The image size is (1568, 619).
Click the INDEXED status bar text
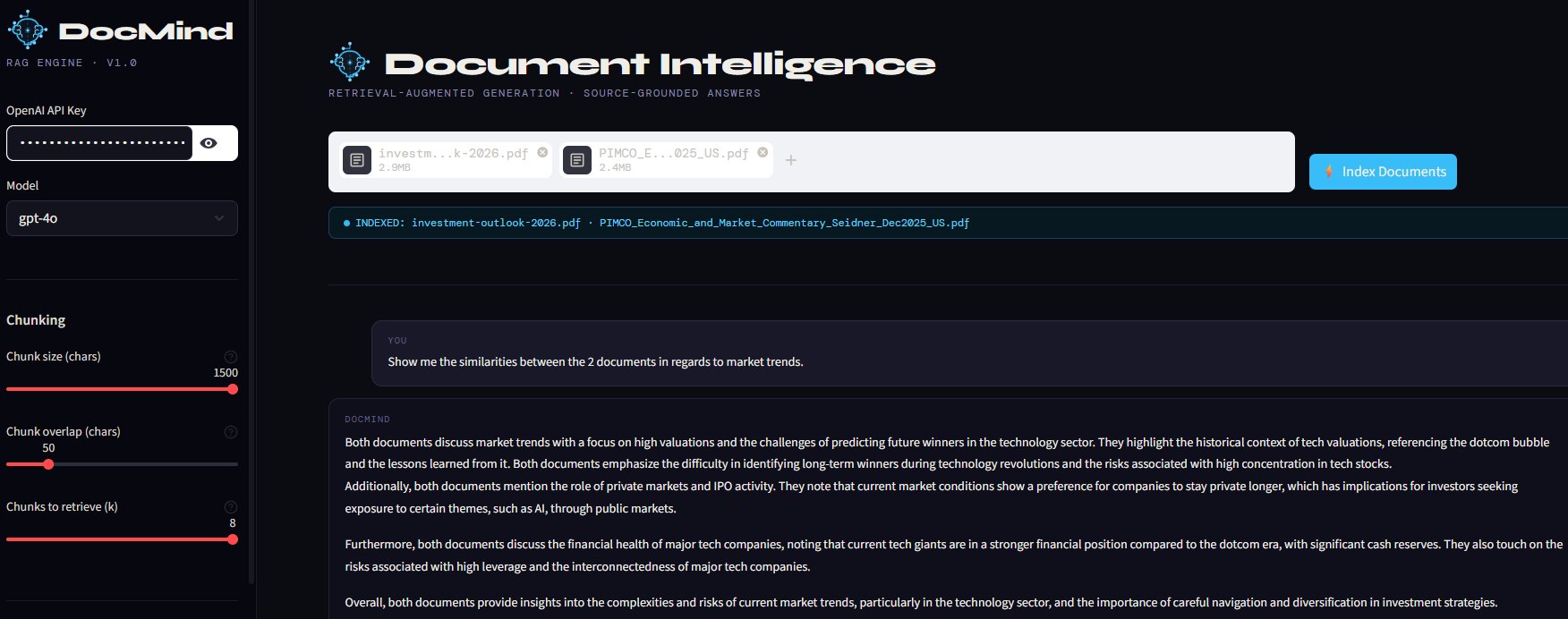tap(662, 223)
